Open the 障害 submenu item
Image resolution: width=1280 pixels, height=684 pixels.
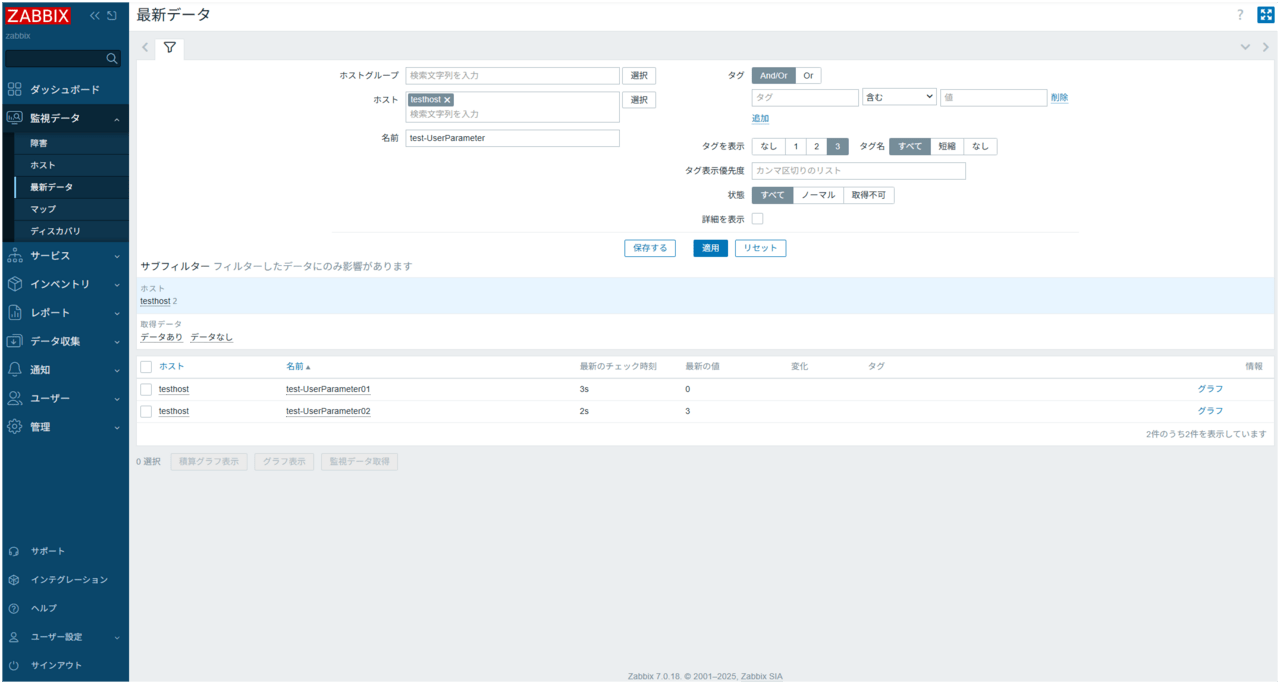coord(38,143)
